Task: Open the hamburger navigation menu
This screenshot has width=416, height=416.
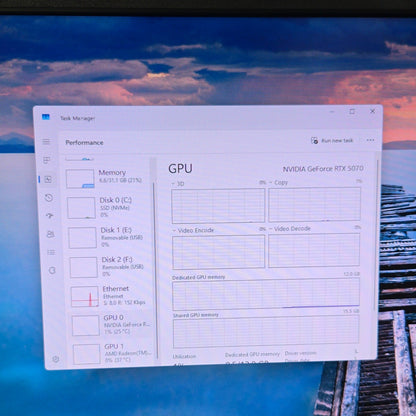Action: (x=46, y=142)
